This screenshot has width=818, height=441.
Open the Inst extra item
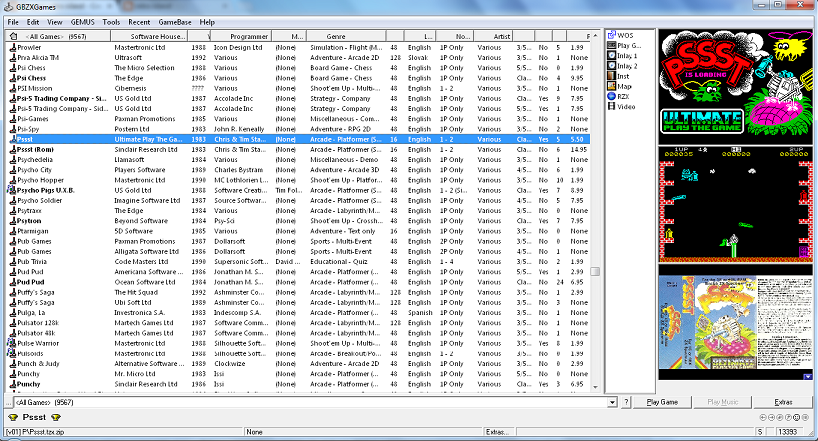611,76
